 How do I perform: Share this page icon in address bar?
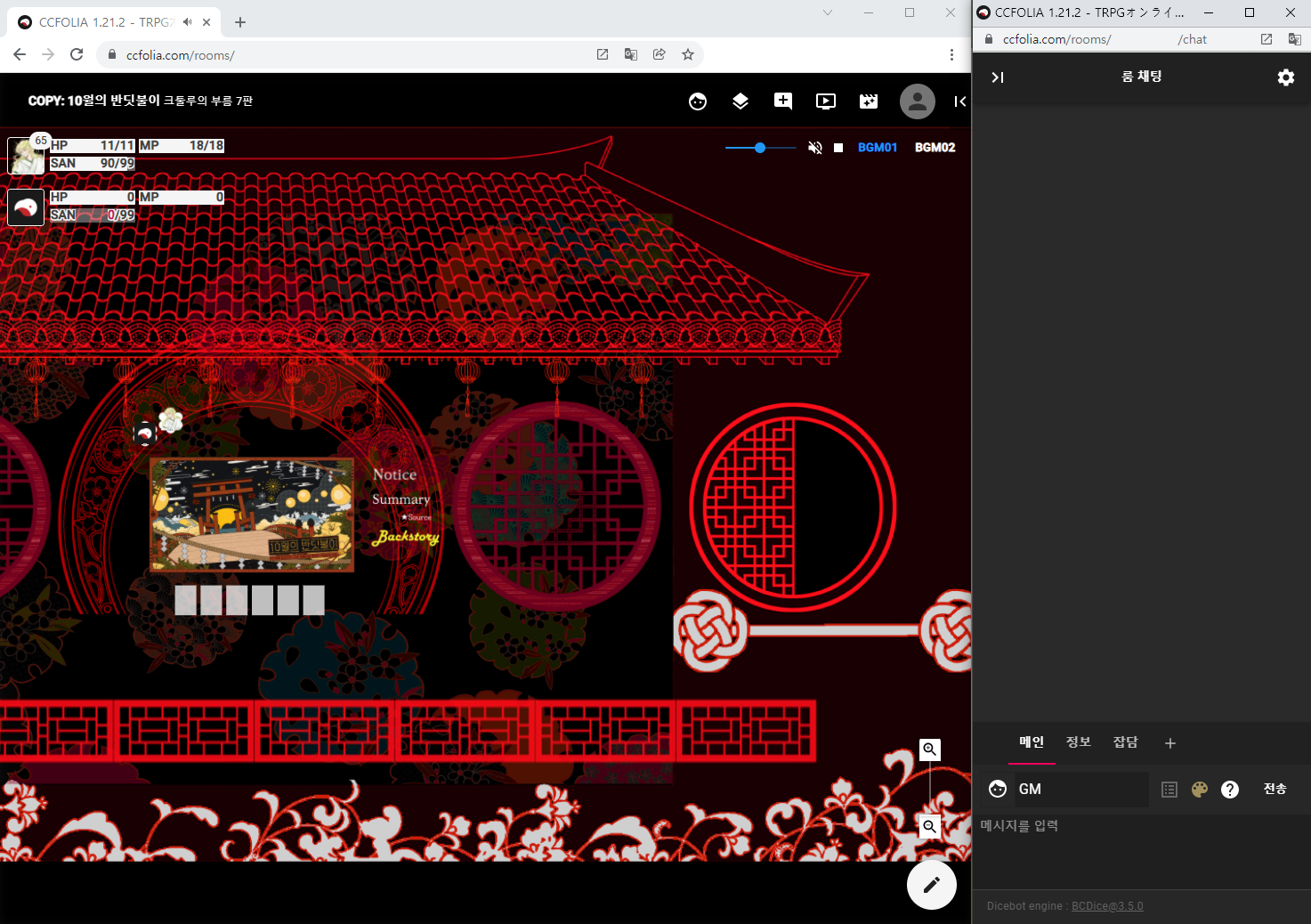click(x=660, y=54)
